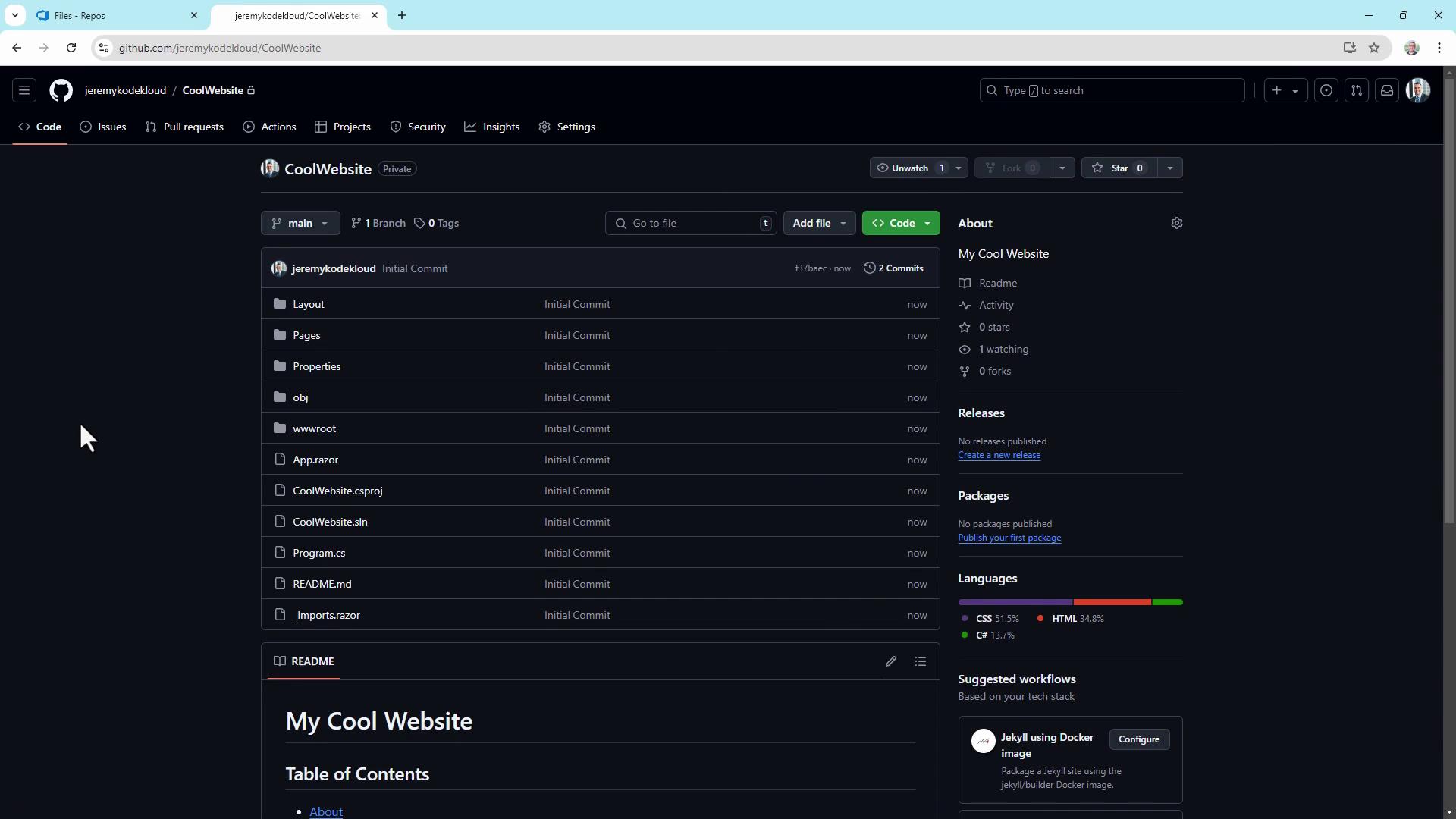Open the Add file dropdown
1456x819 pixels.
[819, 223]
